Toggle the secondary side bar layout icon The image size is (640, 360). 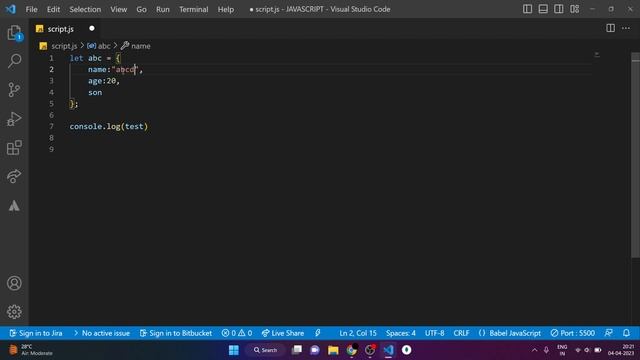click(558, 9)
